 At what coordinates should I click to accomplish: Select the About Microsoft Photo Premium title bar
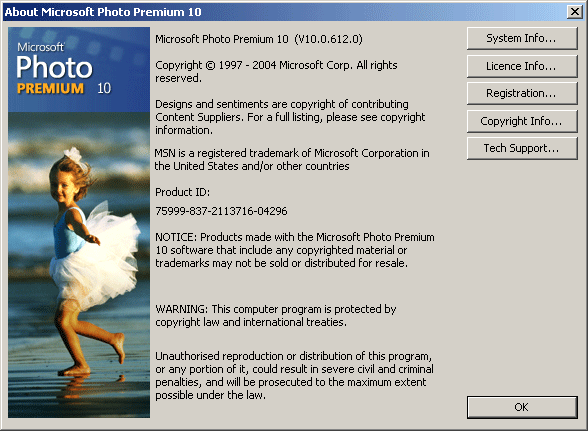pyautogui.click(x=285, y=12)
